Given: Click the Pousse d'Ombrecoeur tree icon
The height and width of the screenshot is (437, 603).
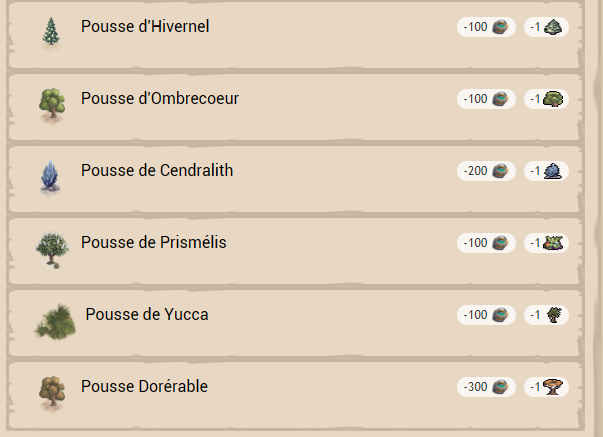Looking at the screenshot, I should coord(51,103).
